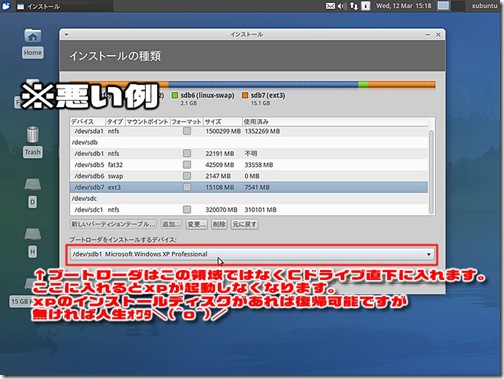The width and height of the screenshot is (504, 379).
Task: Click the 新しいパーティションテーブル button
Action: click(x=113, y=224)
